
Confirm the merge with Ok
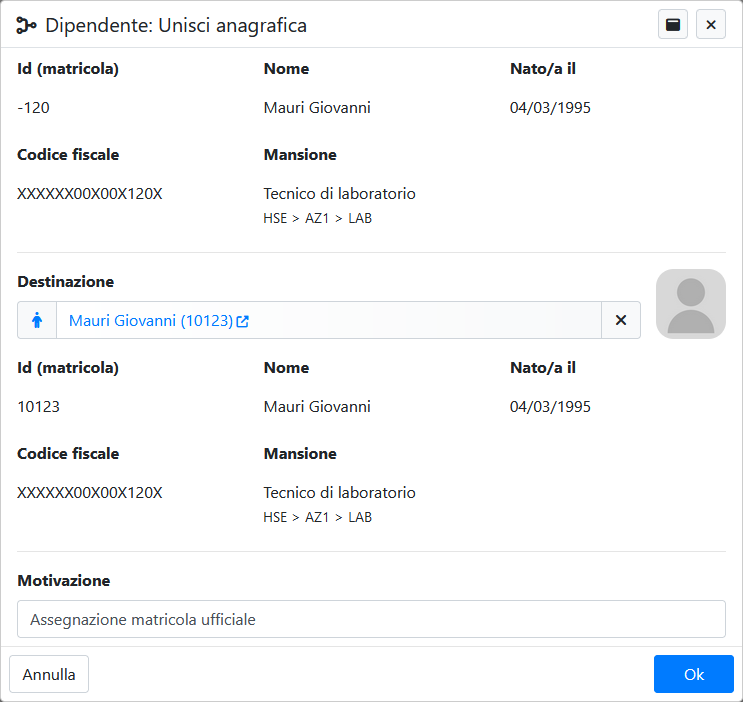tap(693, 674)
